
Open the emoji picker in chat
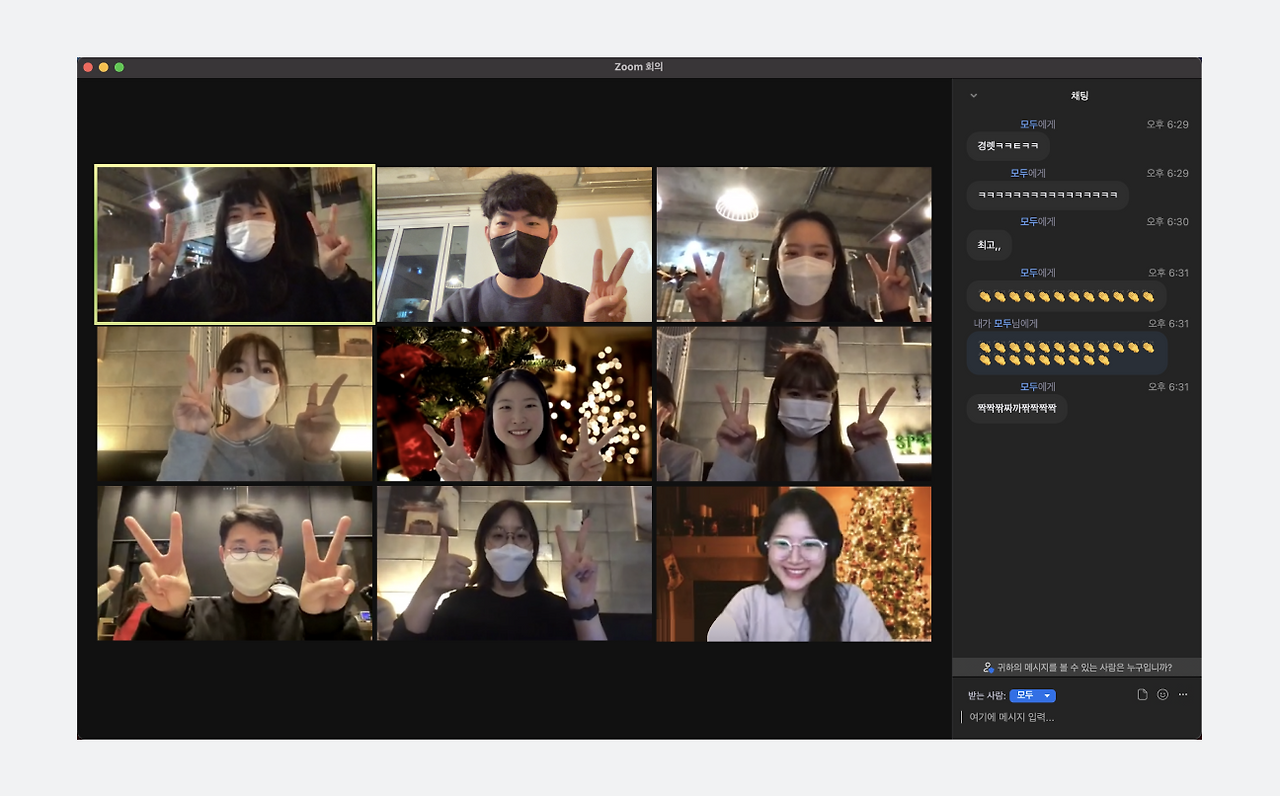[1162, 695]
